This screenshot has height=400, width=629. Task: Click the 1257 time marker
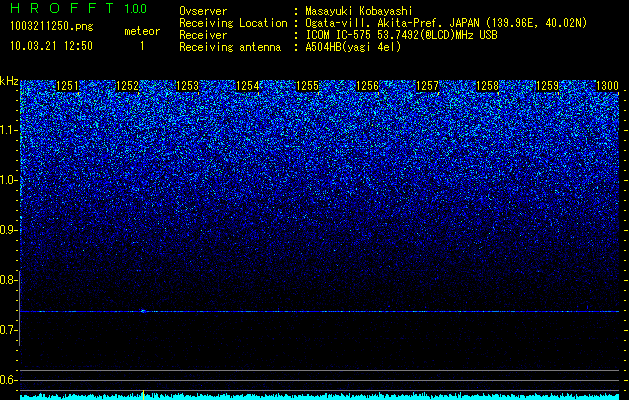(428, 86)
